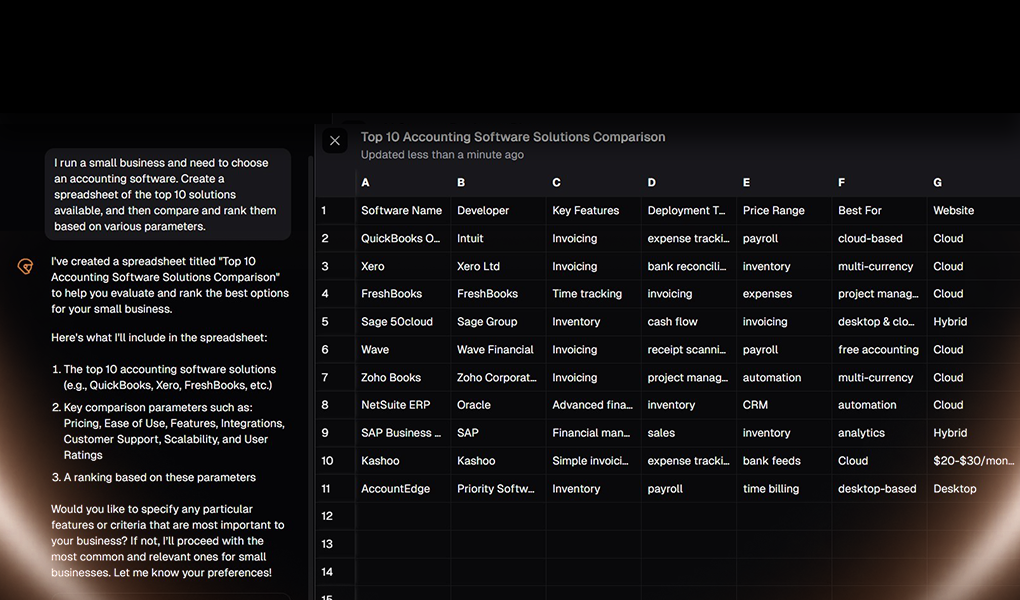
Task: Click the orange assistant avatar icon
Action: click(25, 266)
